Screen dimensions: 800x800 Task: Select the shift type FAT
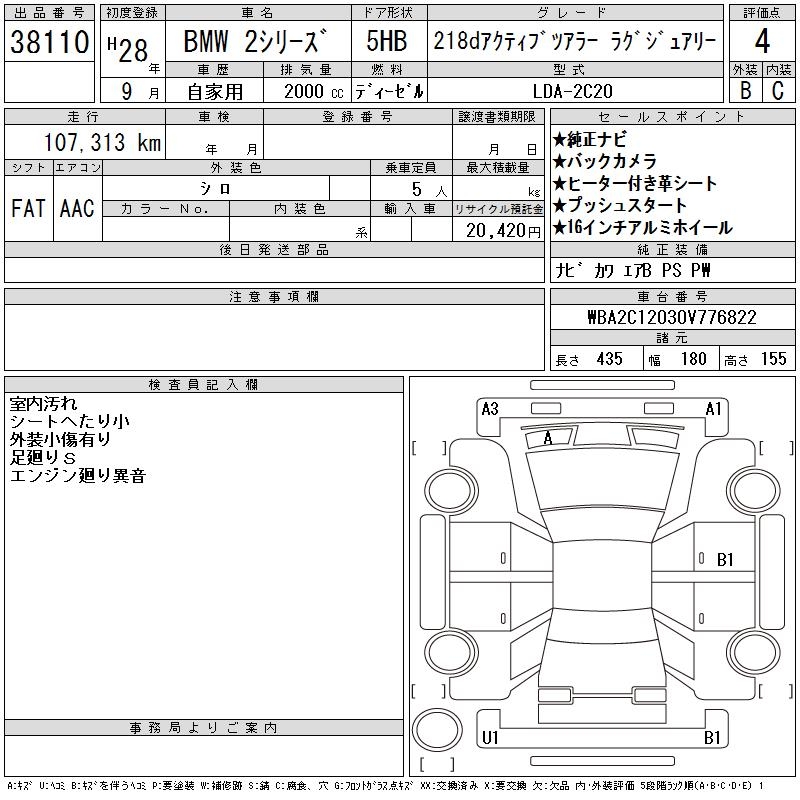[x=28, y=209]
